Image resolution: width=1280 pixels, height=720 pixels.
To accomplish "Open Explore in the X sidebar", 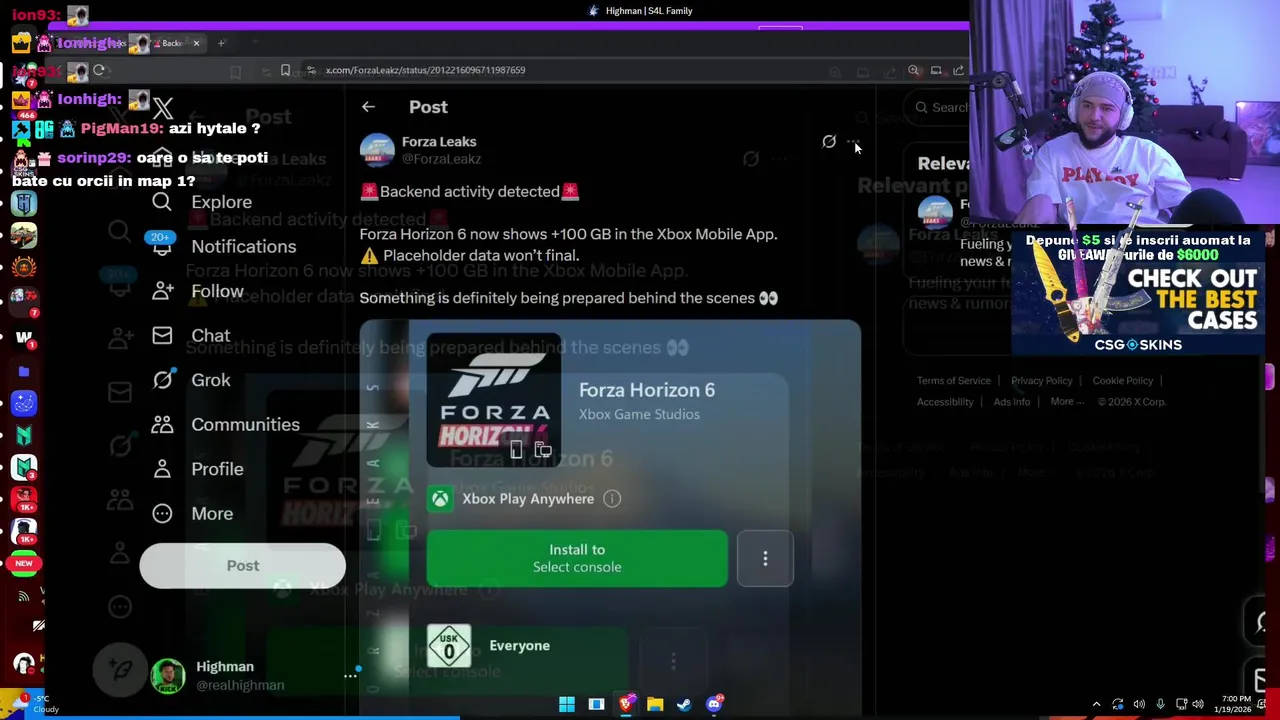I will click(221, 202).
